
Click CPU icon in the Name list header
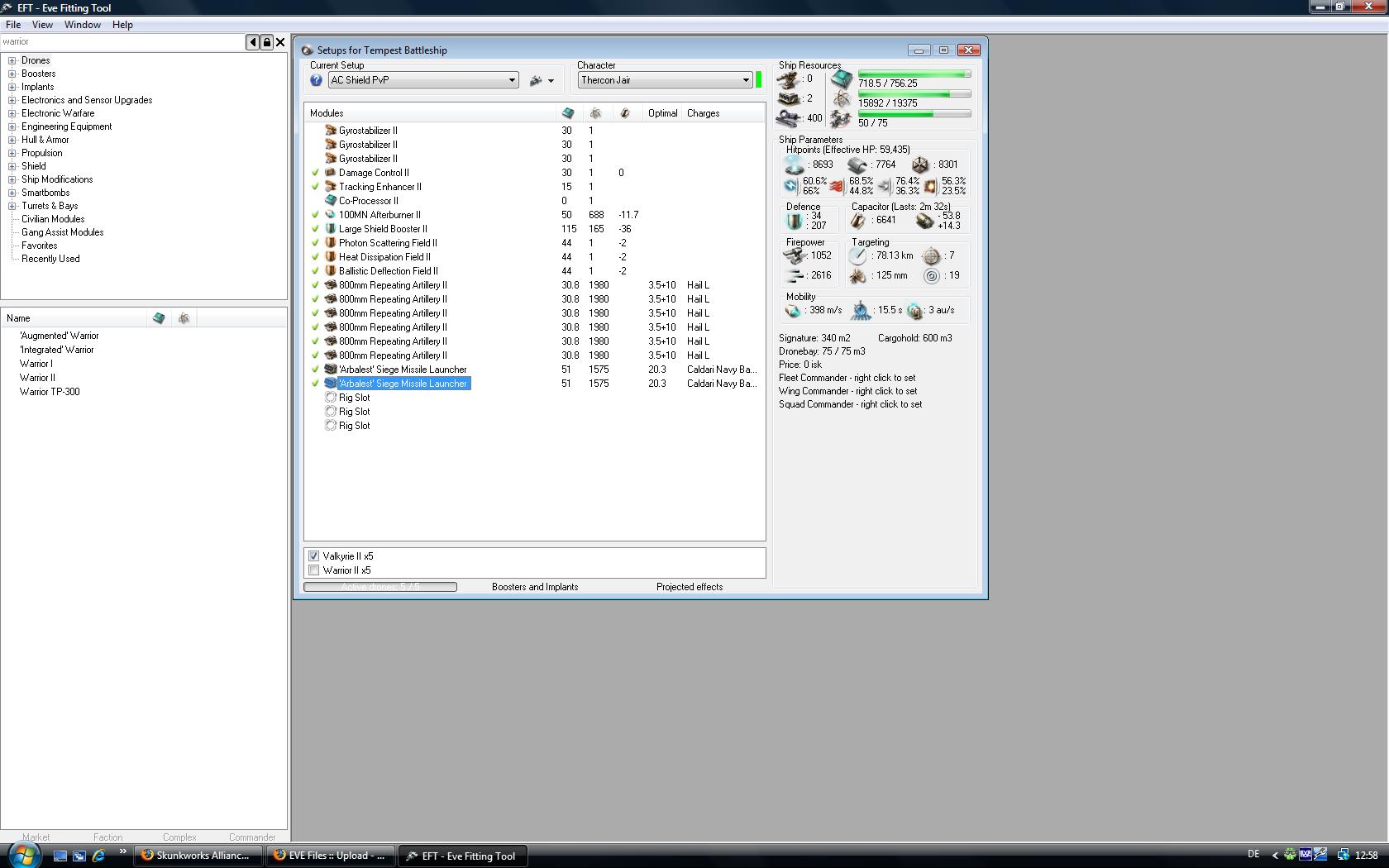click(x=159, y=318)
